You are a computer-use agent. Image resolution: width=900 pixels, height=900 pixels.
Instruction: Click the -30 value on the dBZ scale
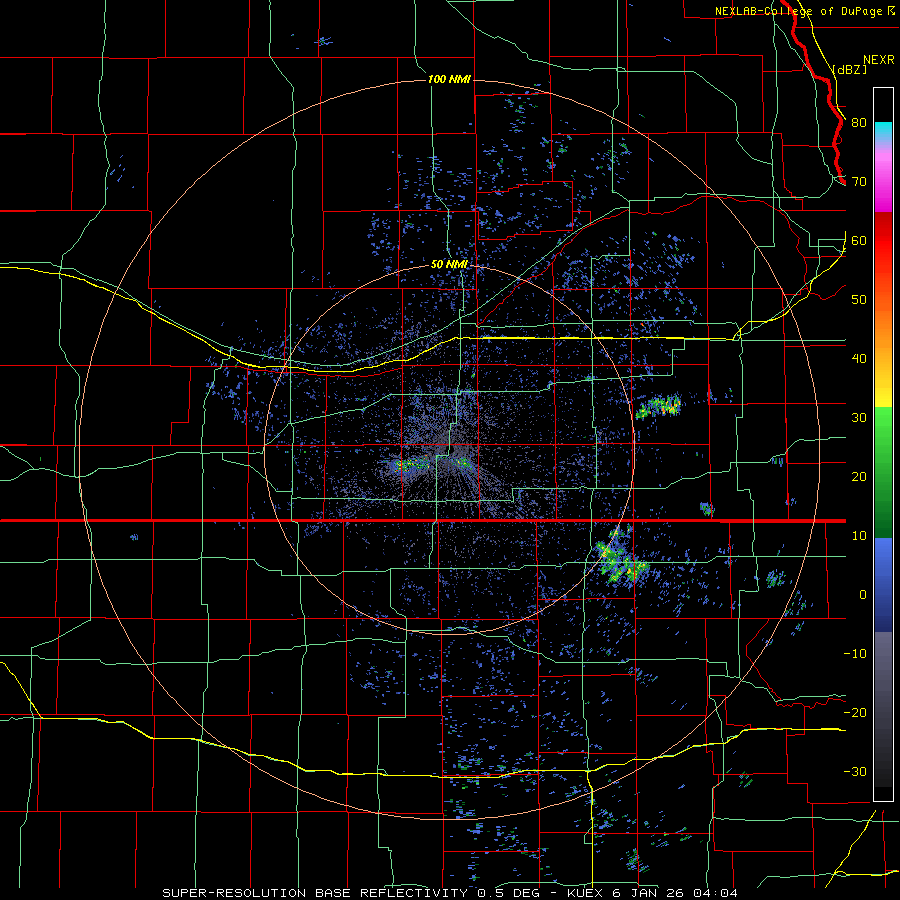point(855,771)
